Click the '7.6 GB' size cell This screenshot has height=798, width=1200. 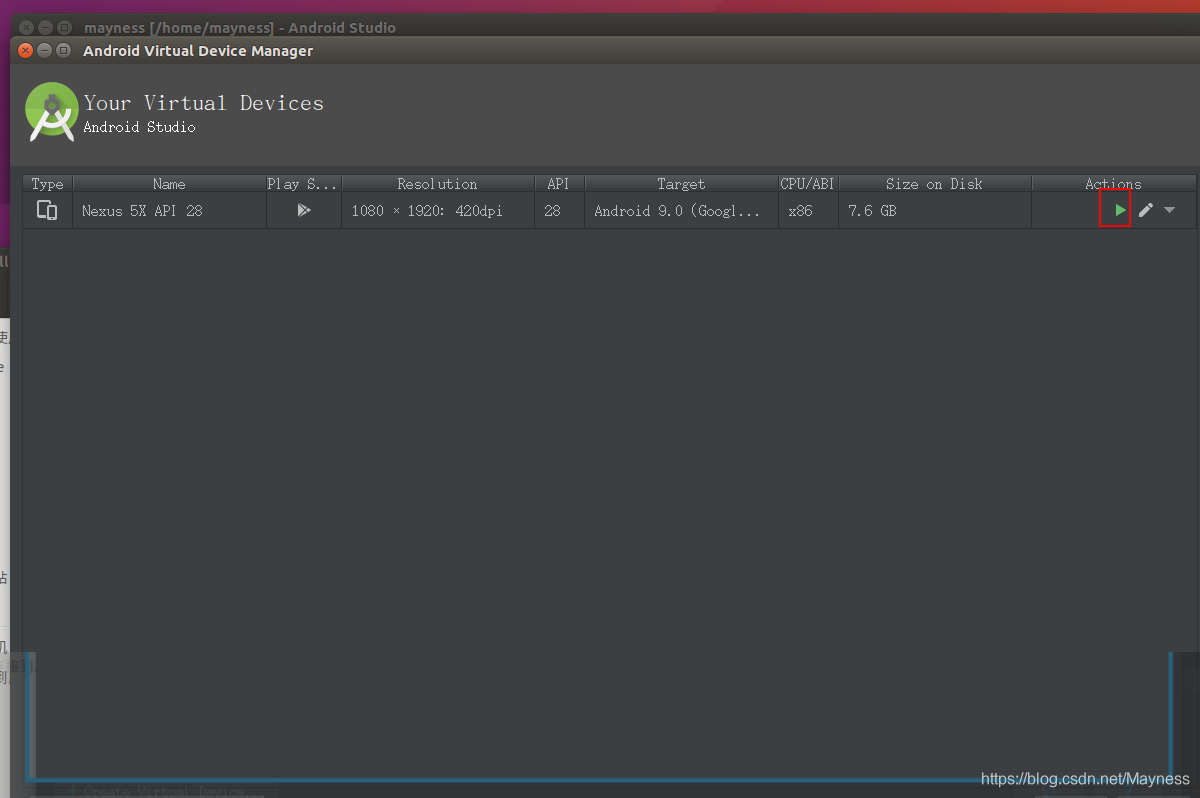pyautogui.click(x=934, y=211)
